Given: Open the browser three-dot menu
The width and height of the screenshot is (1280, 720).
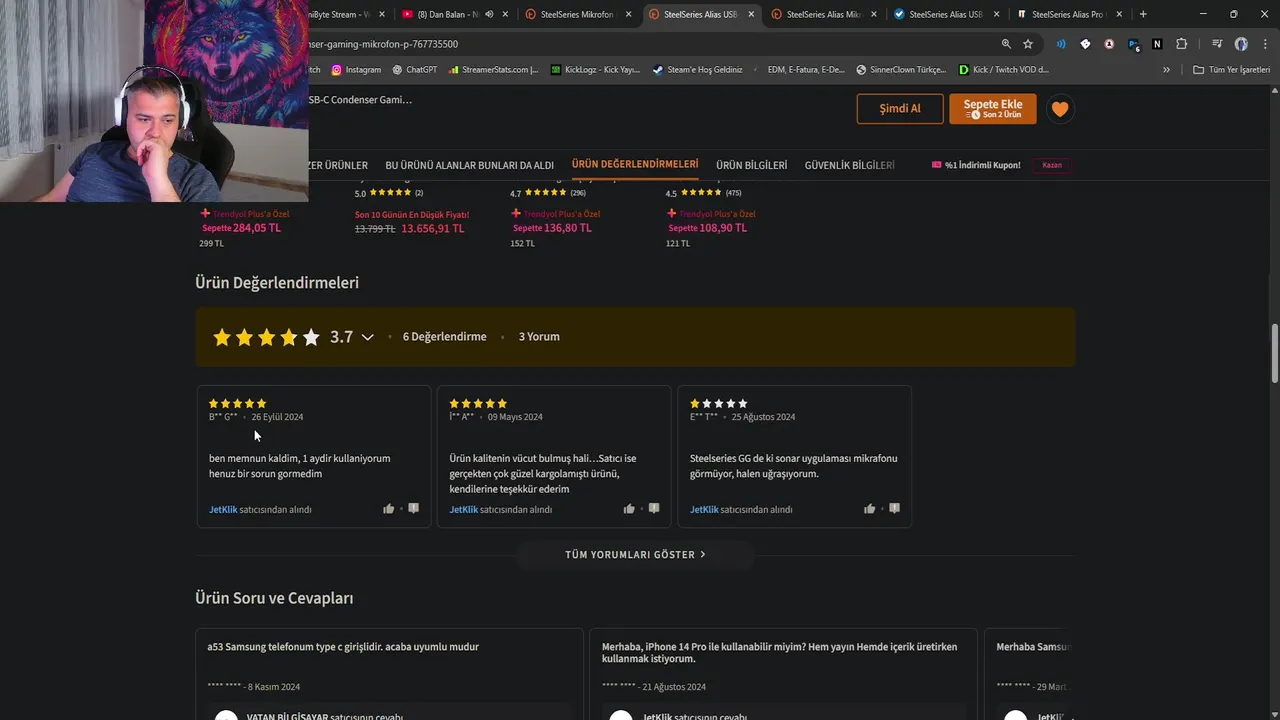Looking at the screenshot, I should point(1264,44).
